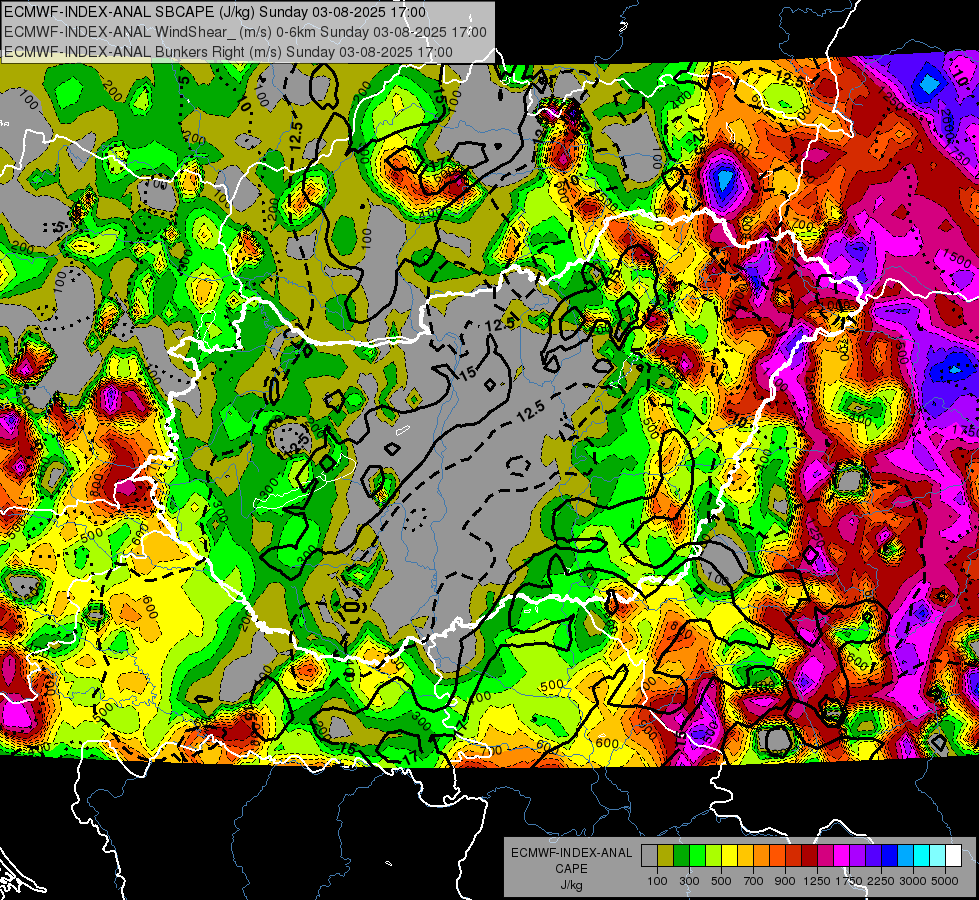This screenshot has width=979, height=900.
Task: Click the 500 value under the color legend
Action: tap(721, 881)
